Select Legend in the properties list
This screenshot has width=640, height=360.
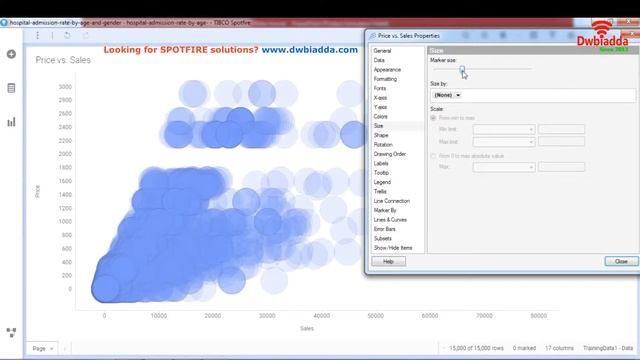pyautogui.click(x=382, y=182)
